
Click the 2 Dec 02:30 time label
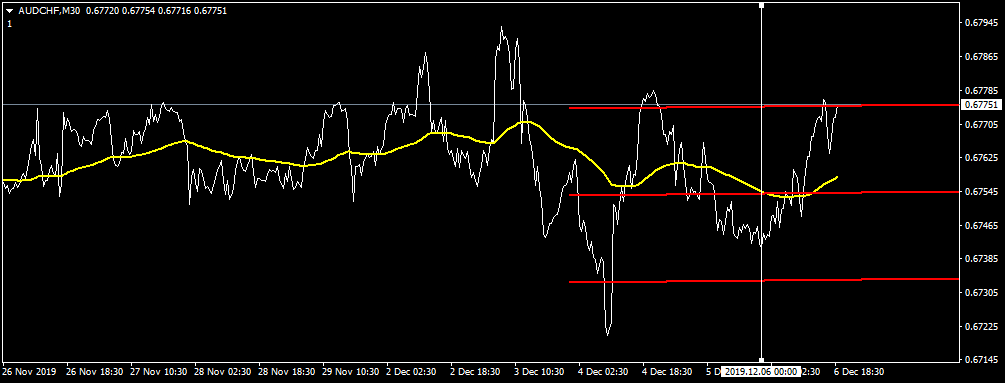(x=410, y=371)
